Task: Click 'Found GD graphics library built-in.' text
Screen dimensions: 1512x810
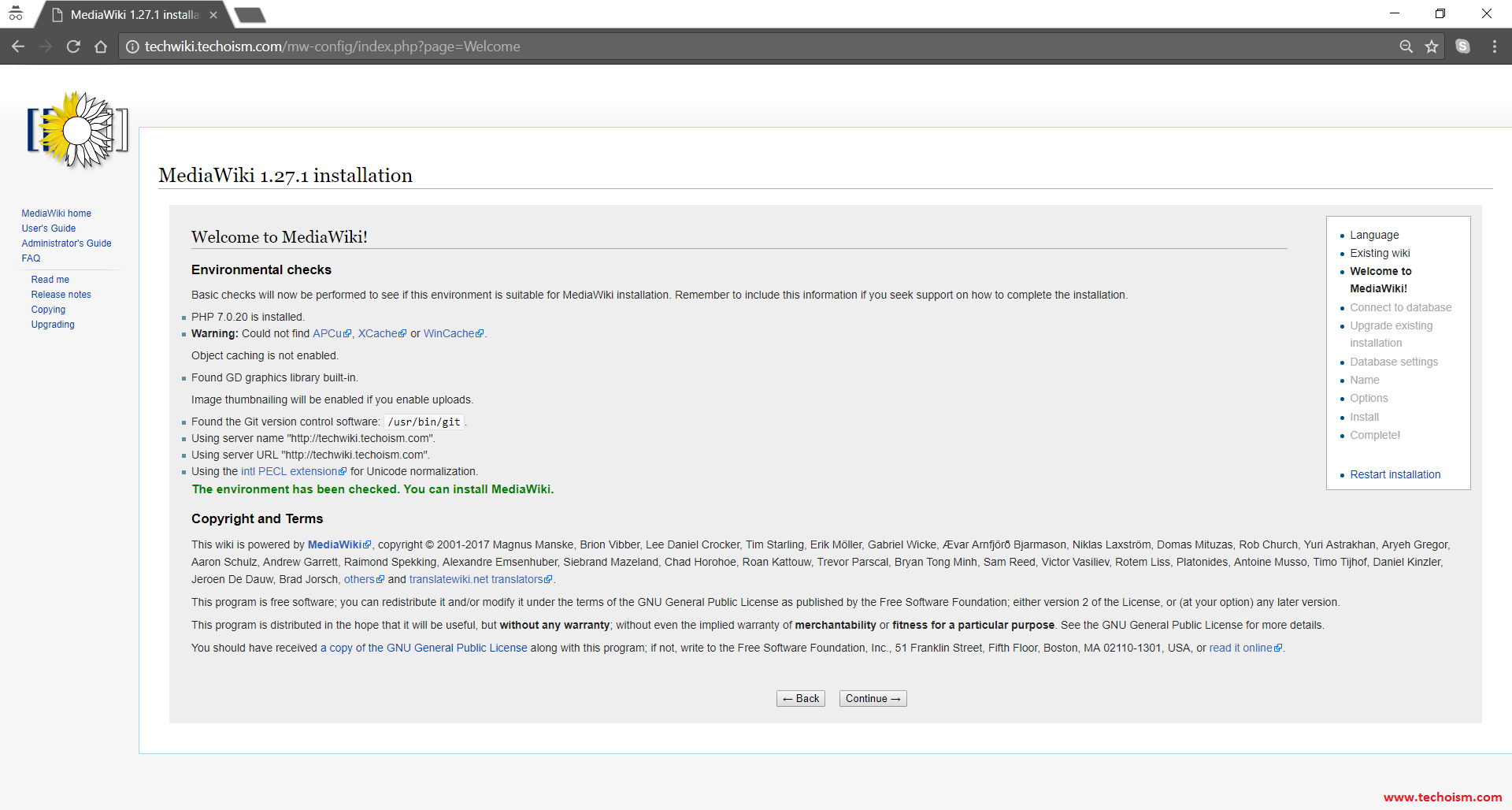Action: (274, 377)
